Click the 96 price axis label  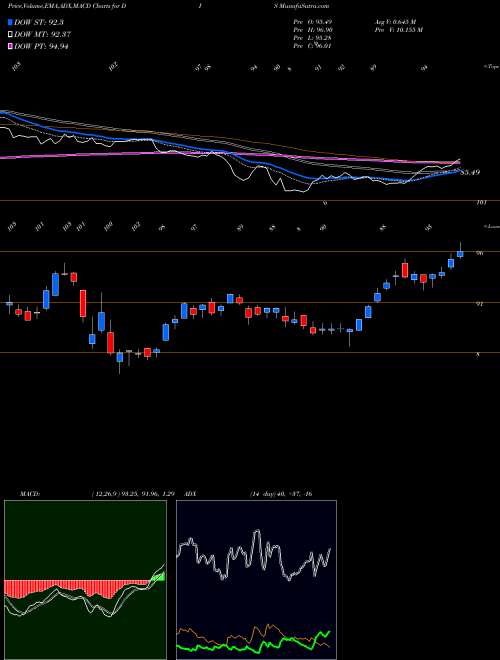coord(480,253)
